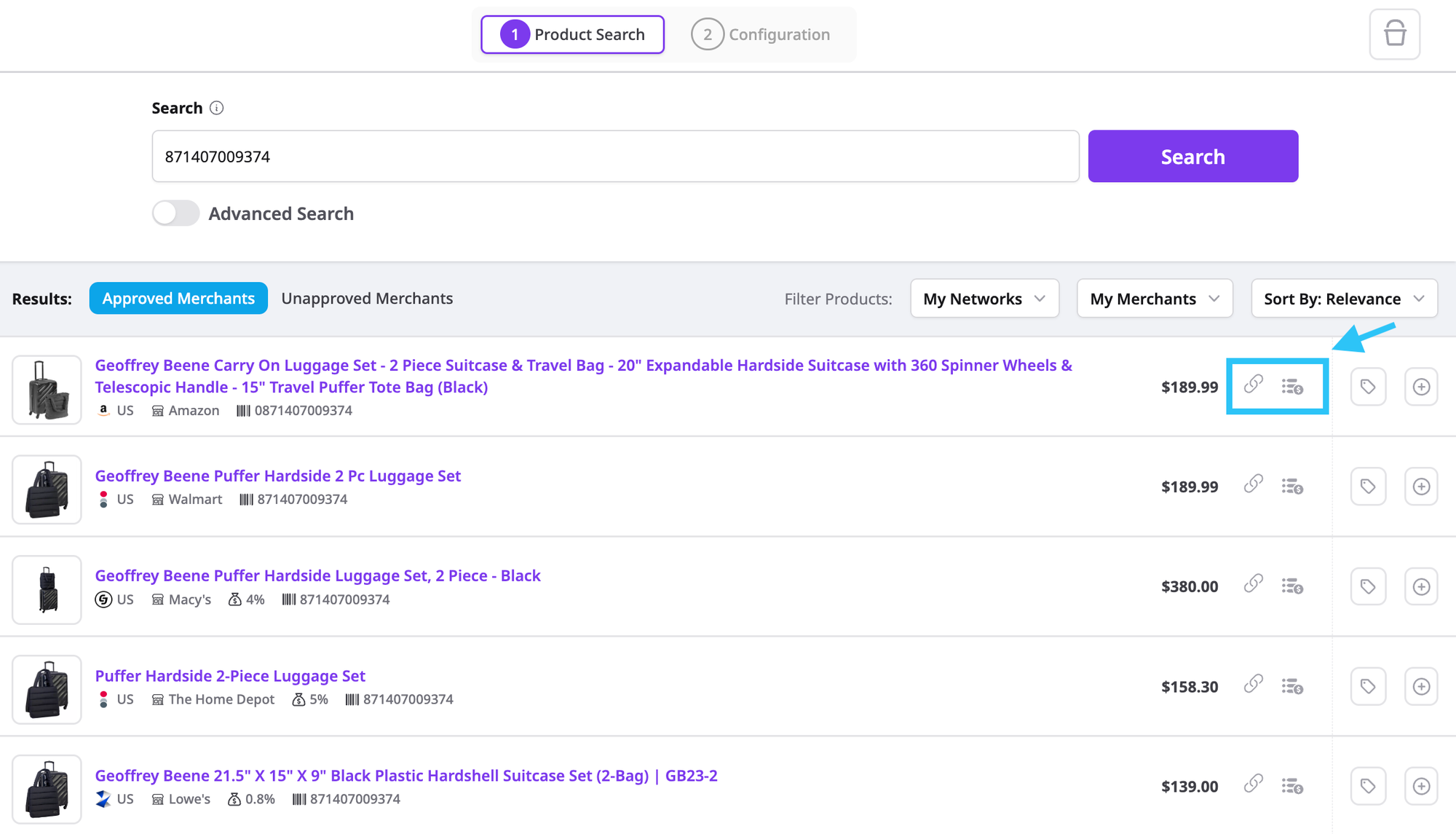This screenshot has height=834, width=1456.
Task: Click the search input field
Action: pos(615,157)
